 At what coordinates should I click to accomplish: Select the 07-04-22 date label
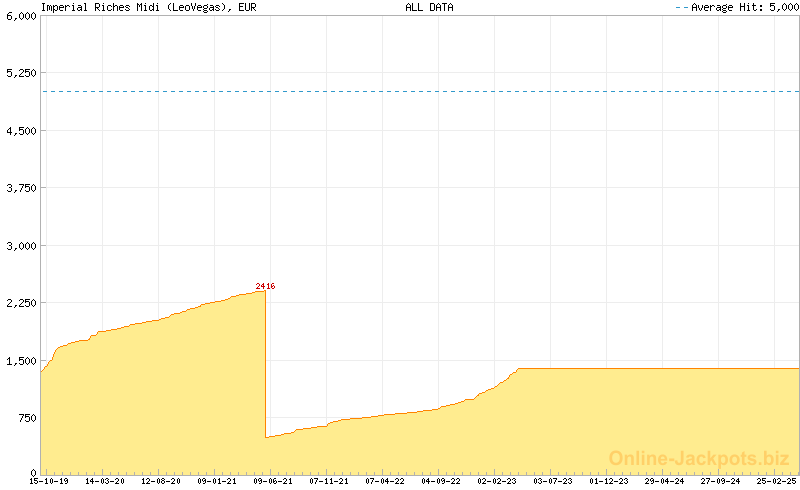385,481
